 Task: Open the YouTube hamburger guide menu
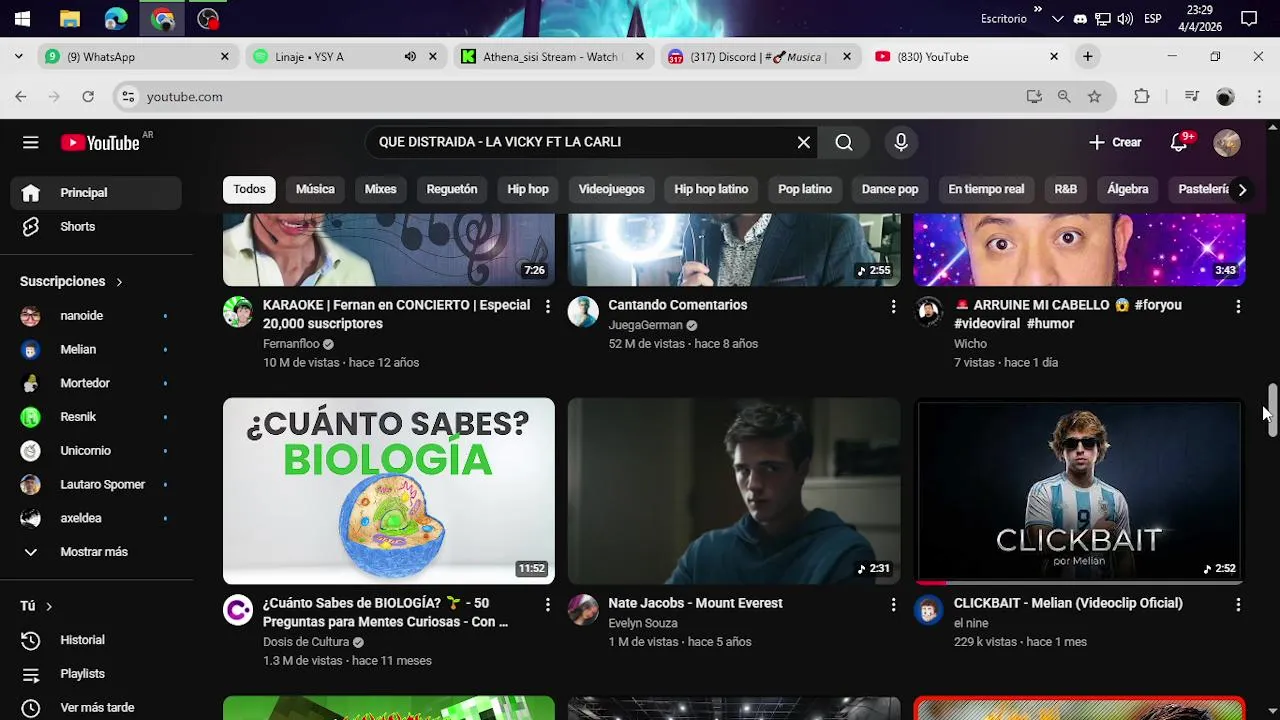tap(31, 142)
